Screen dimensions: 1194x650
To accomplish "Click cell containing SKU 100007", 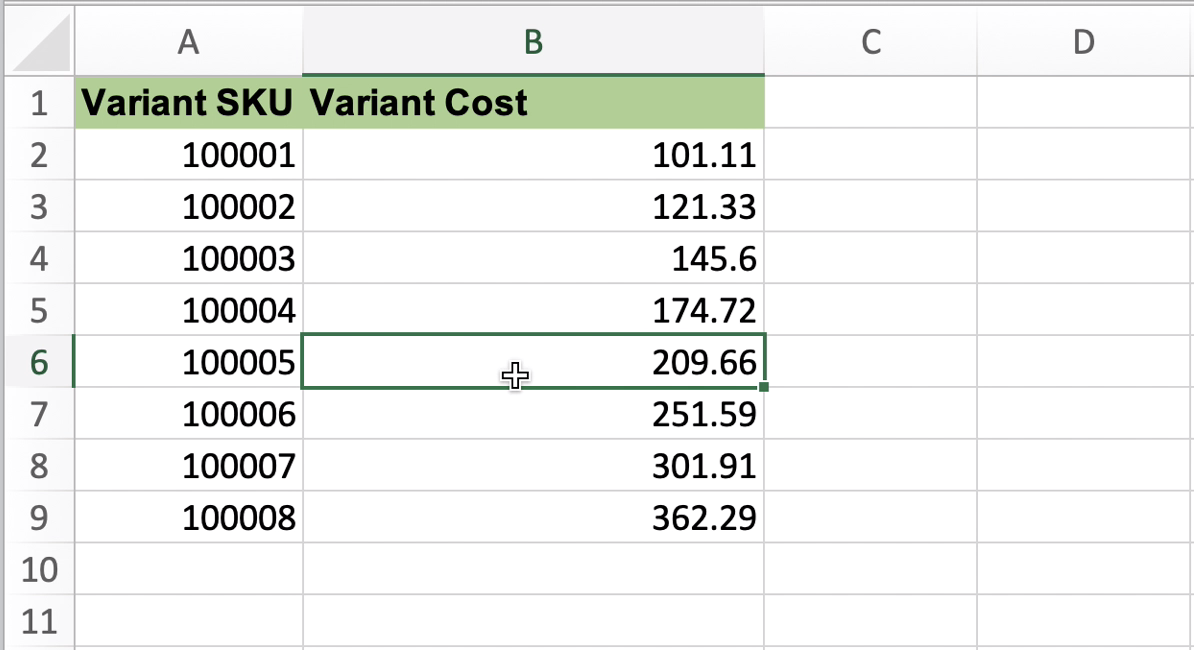I will (188, 466).
